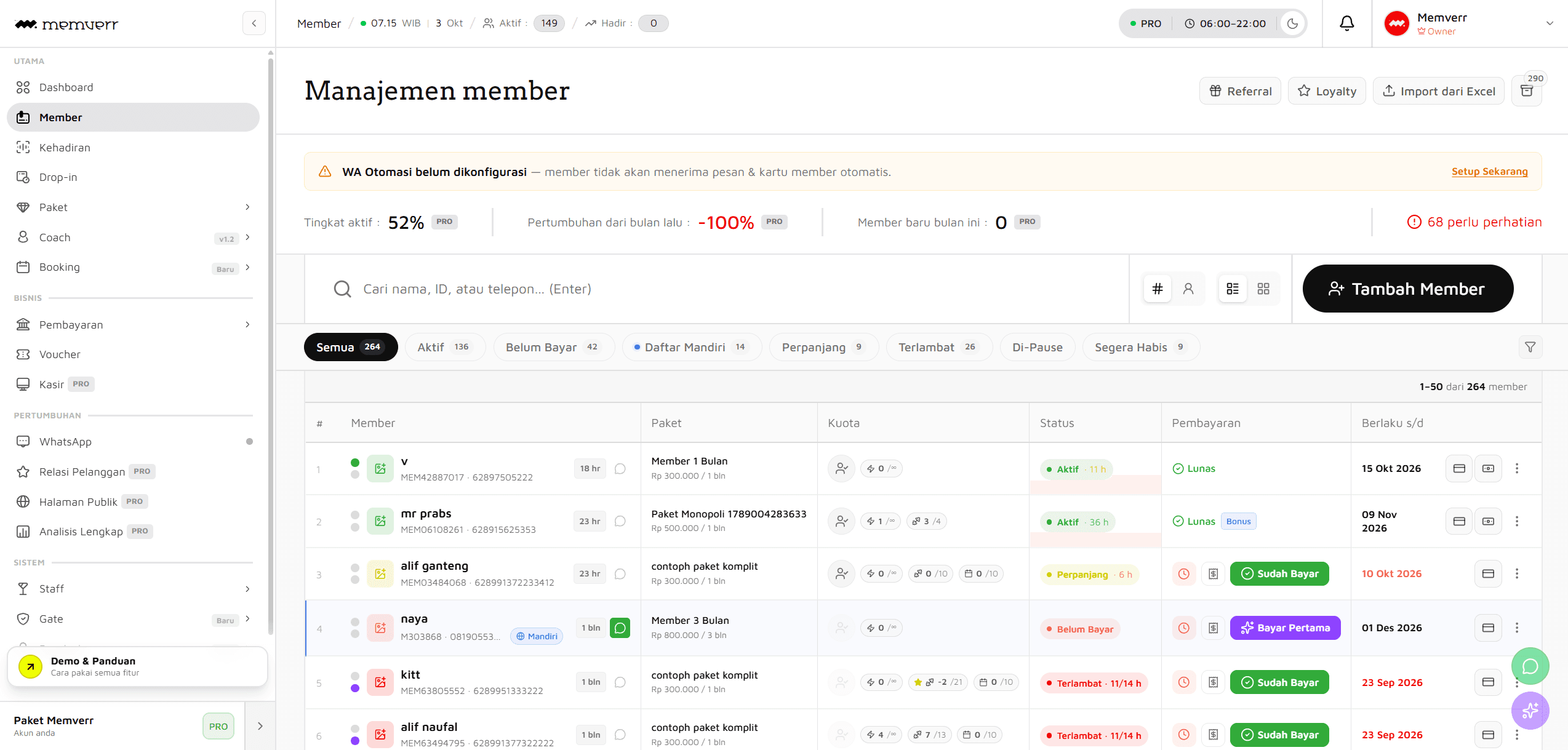Switch to person sort icon
The height and width of the screenshot is (750, 1568).
(x=1188, y=289)
